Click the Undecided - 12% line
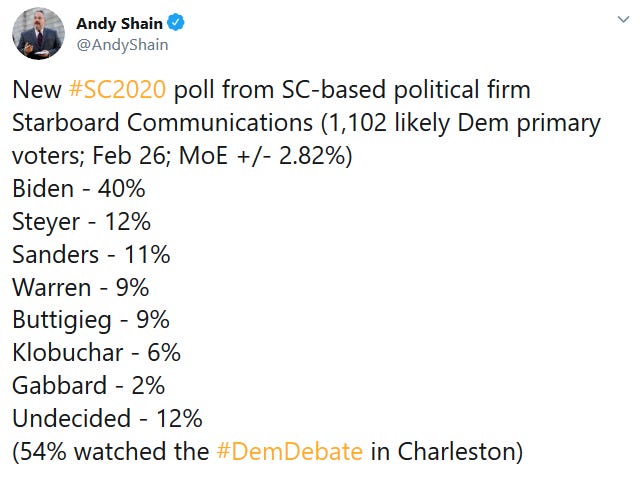 (x=107, y=418)
